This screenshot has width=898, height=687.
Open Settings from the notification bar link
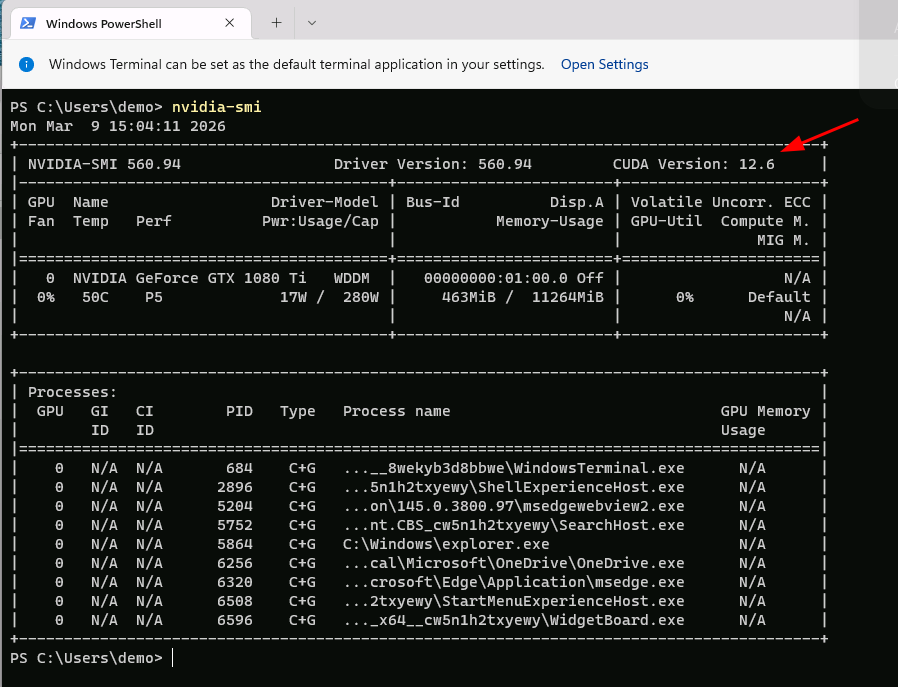604,64
